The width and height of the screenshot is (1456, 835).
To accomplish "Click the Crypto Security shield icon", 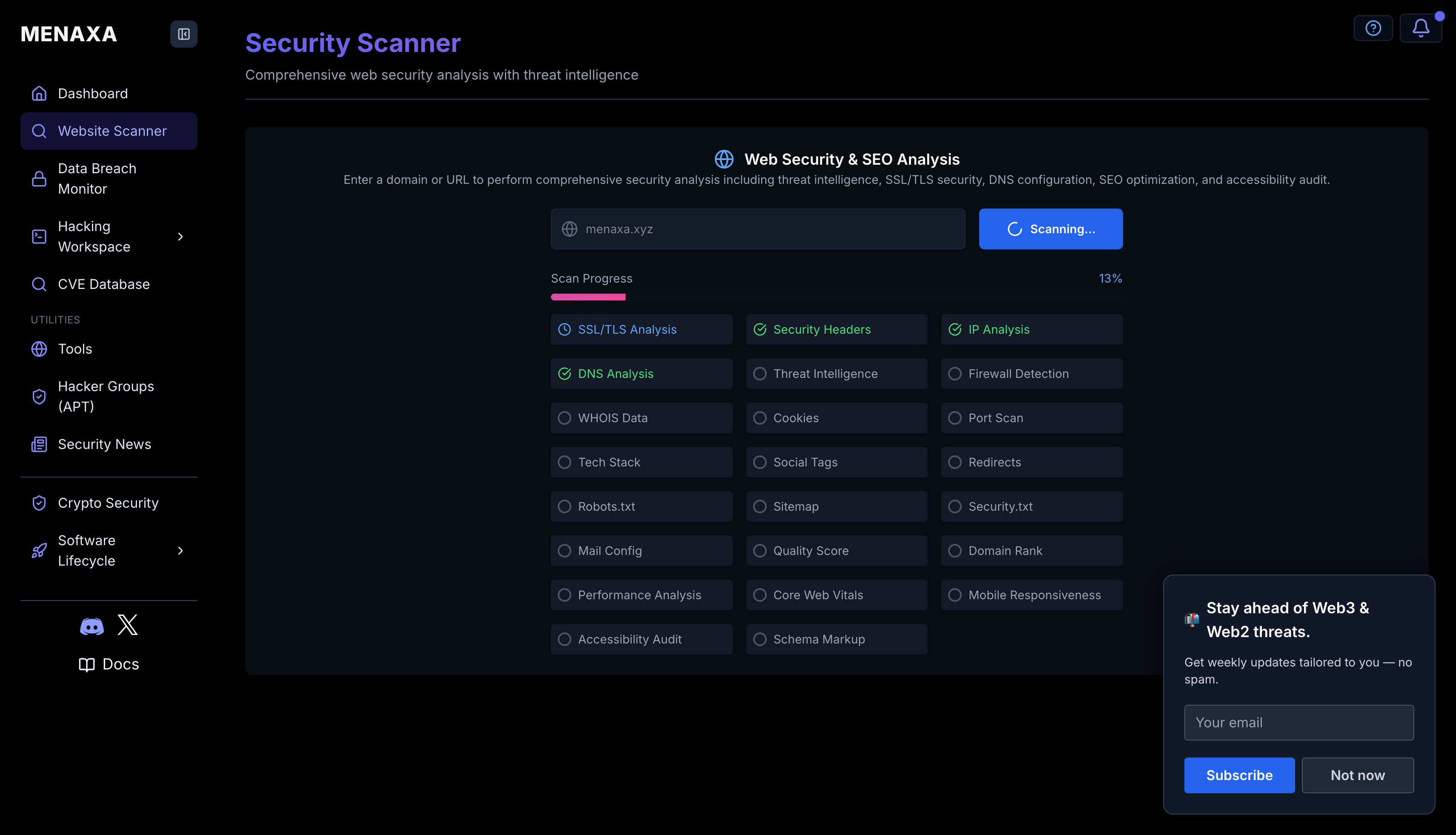I will click(39, 503).
